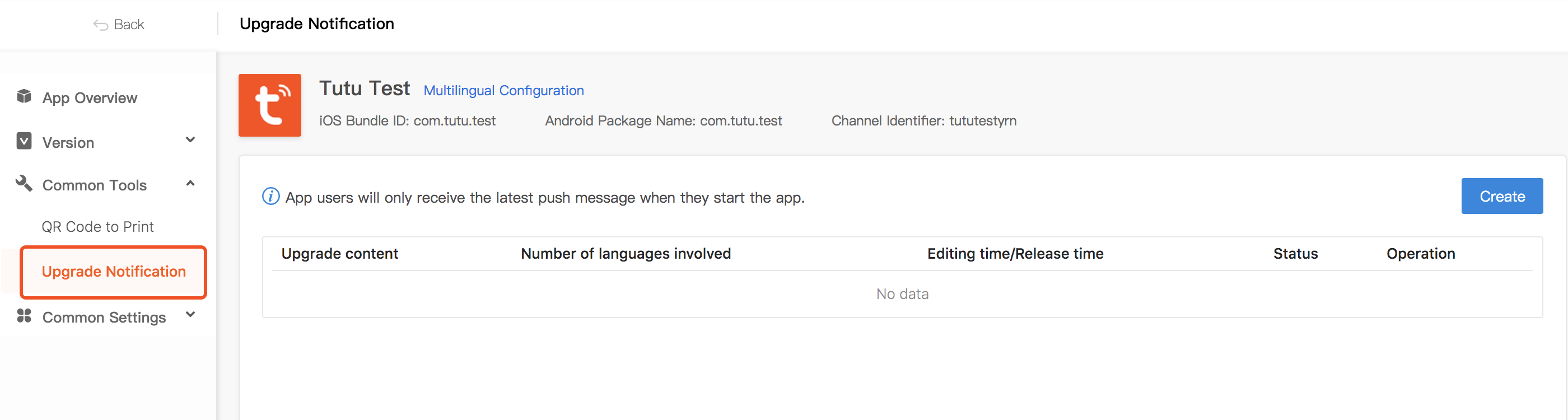The image size is (1568, 420).
Task: Click the Status column header
Action: [1295, 254]
